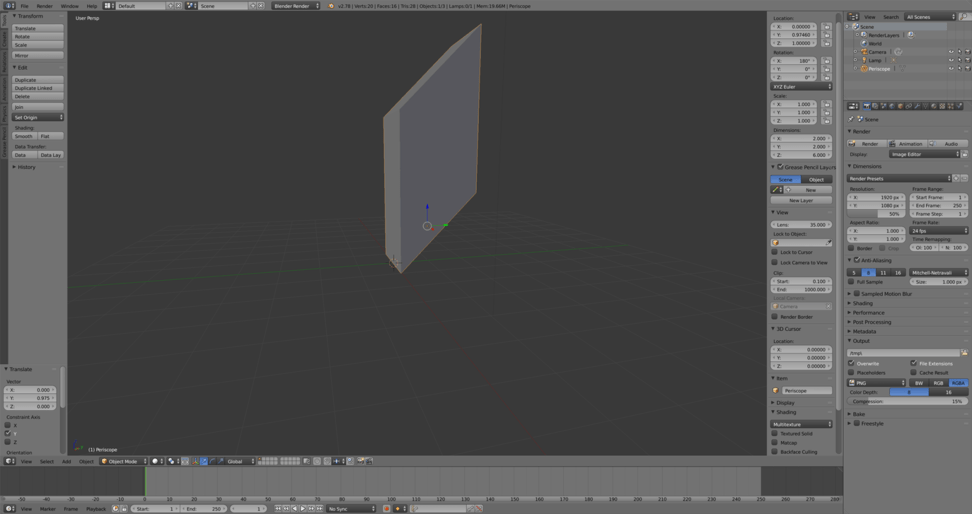This screenshot has height=514, width=972.
Task: Toggle the Overwrite output checkbox
Action: tap(851, 363)
